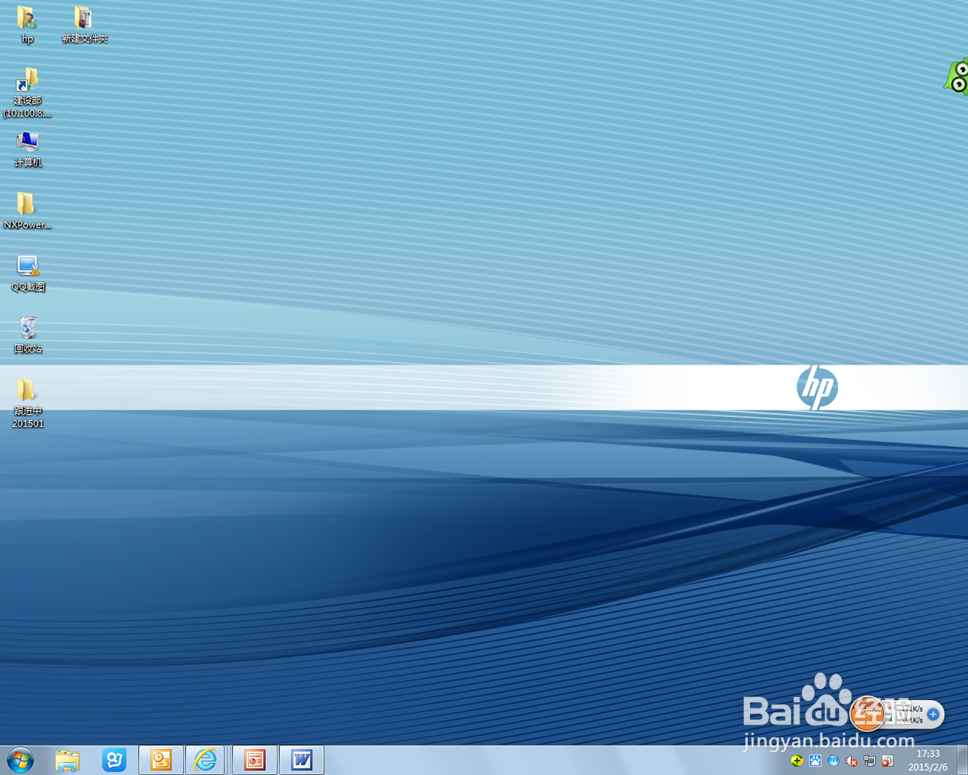
Task: Switch to the Outlook taskbar window
Action: click(x=161, y=760)
